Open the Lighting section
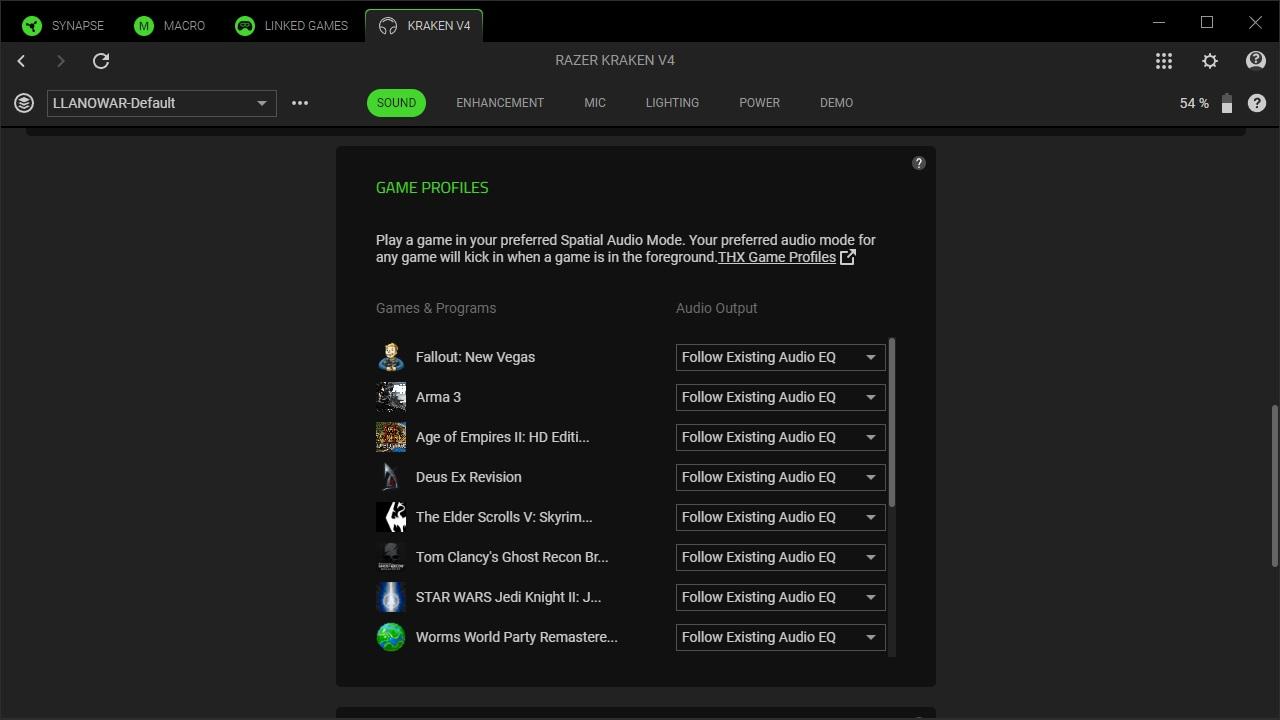 pyautogui.click(x=672, y=103)
